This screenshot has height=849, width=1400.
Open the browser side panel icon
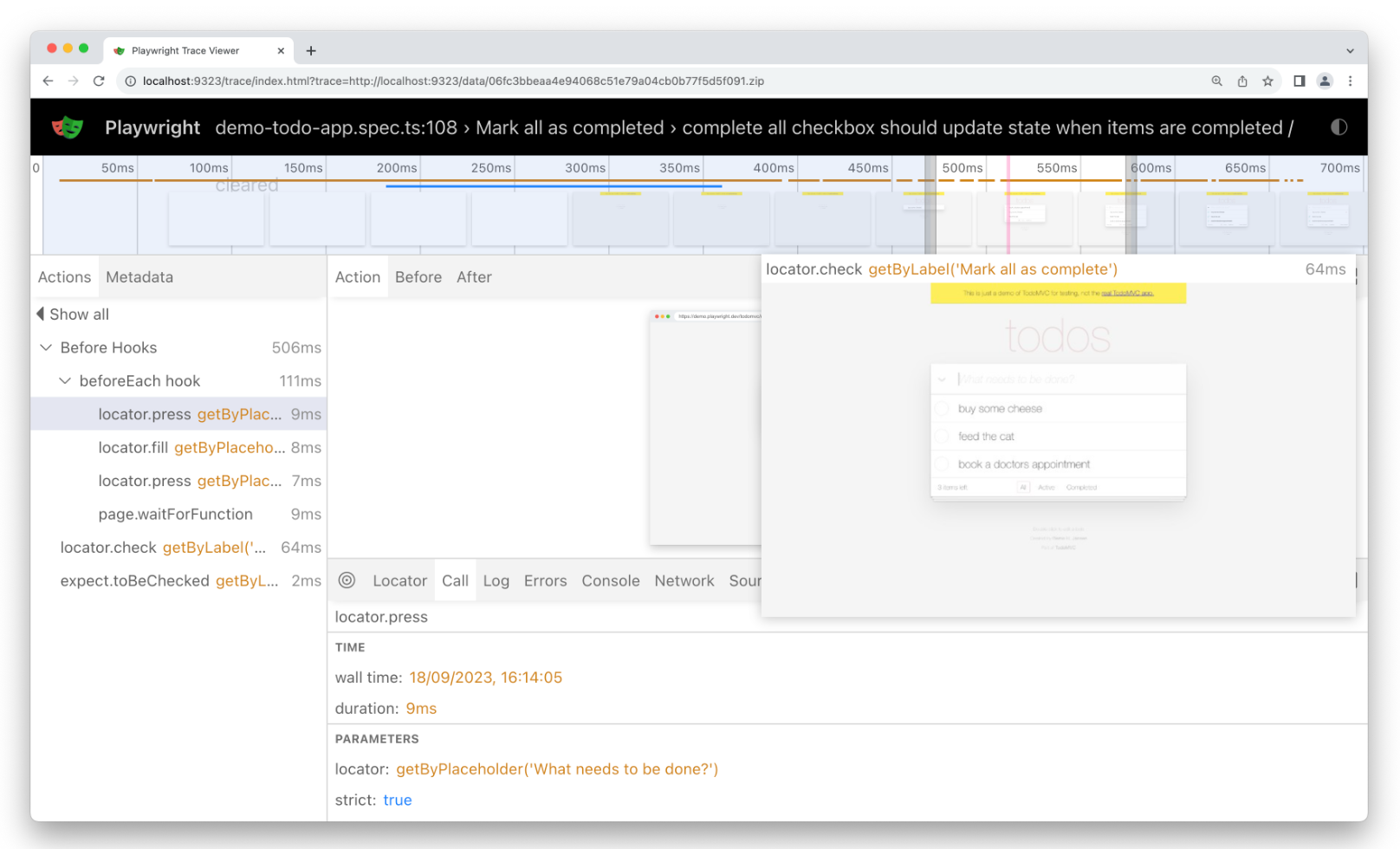click(x=1299, y=81)
